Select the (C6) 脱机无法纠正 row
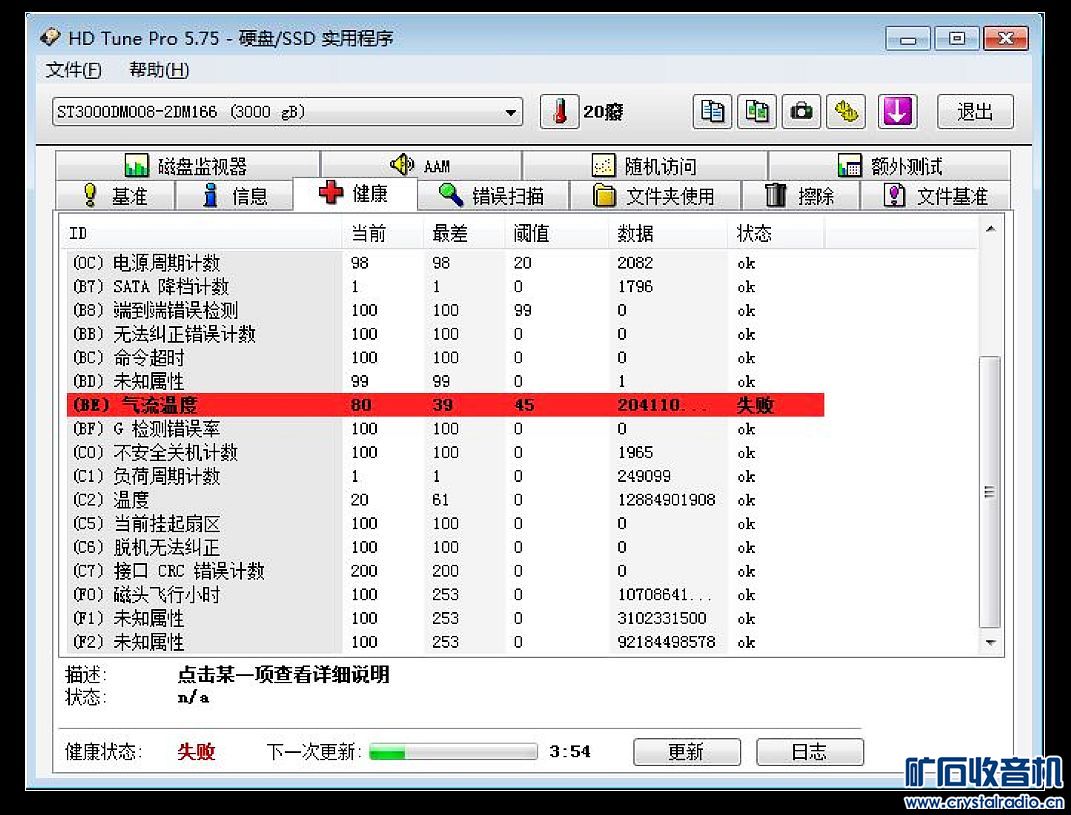 pos(445,547)
